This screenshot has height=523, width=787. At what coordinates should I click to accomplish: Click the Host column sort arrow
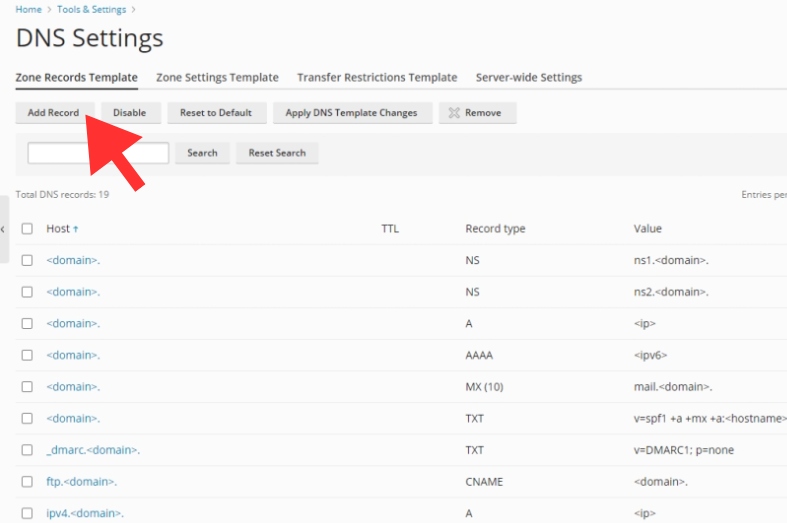[76, 229]
